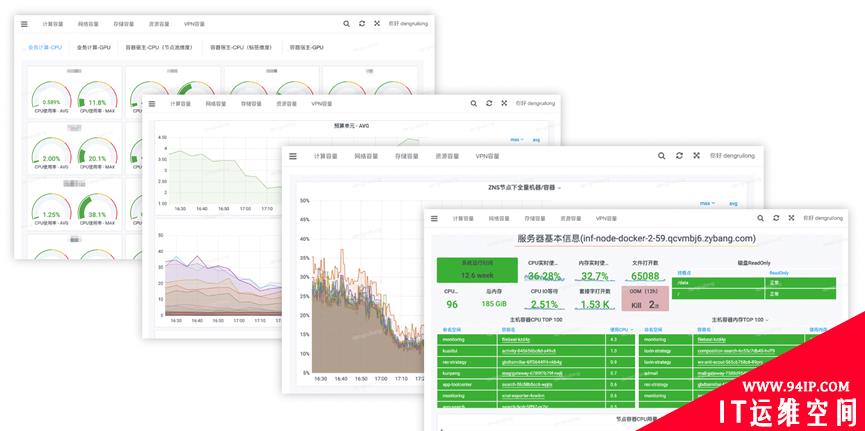Open 存储容量 menu in the 预算单元 - AVG window
The height and width of the screenshot is (431, 865).
pyautogui.click(x=251, y=104)
